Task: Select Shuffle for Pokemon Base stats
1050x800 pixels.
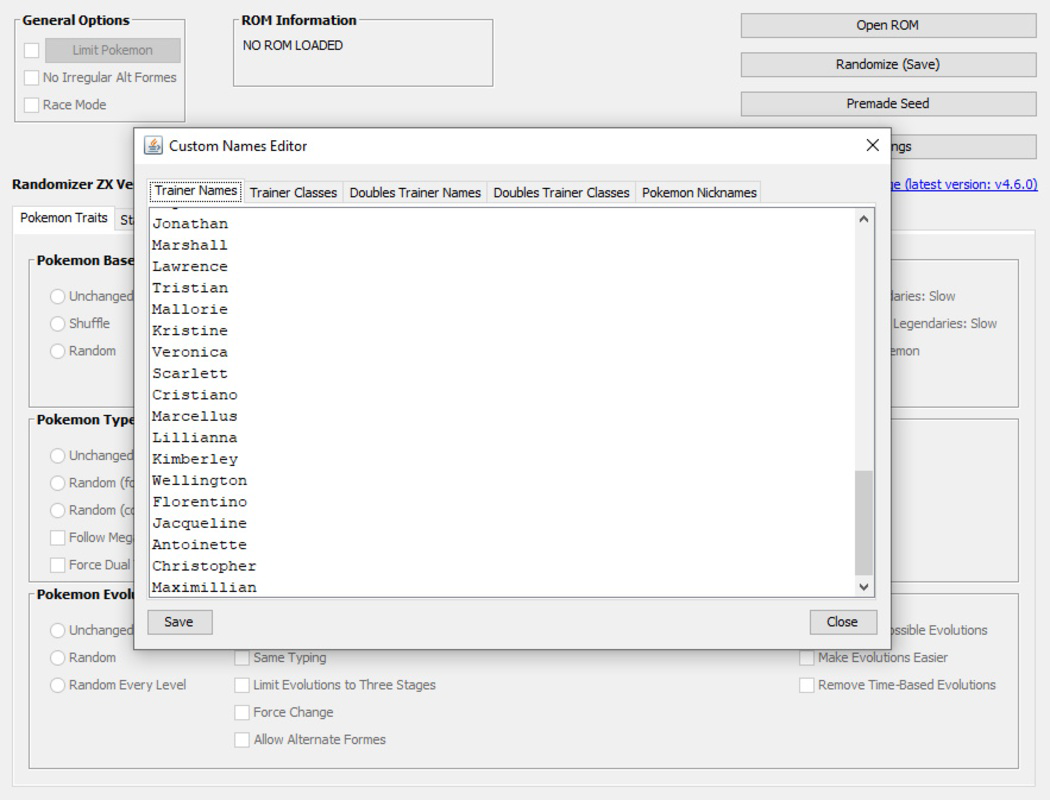Action: coord(57,323)
